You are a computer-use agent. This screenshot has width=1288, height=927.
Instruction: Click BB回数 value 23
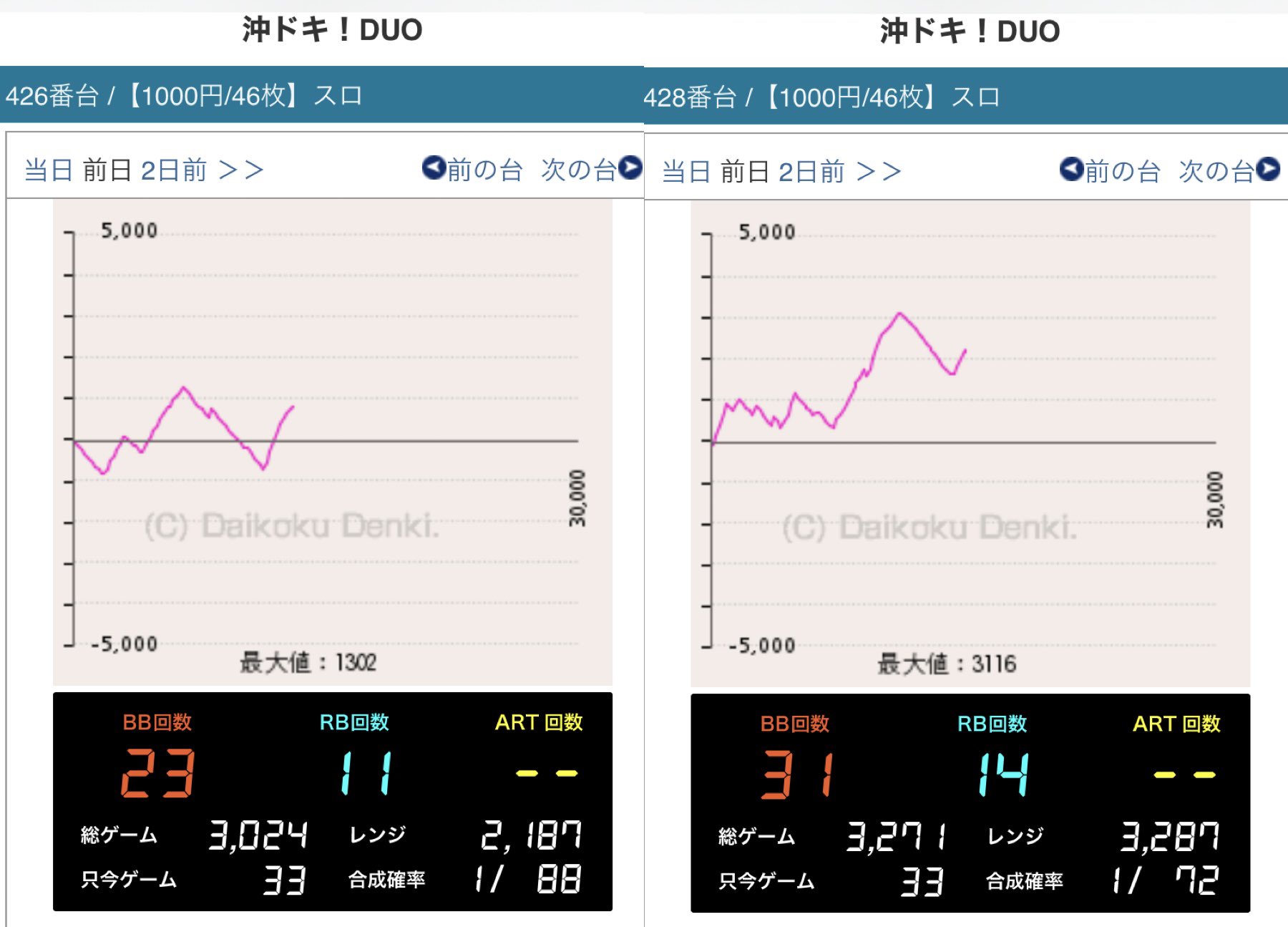point(157,773)
